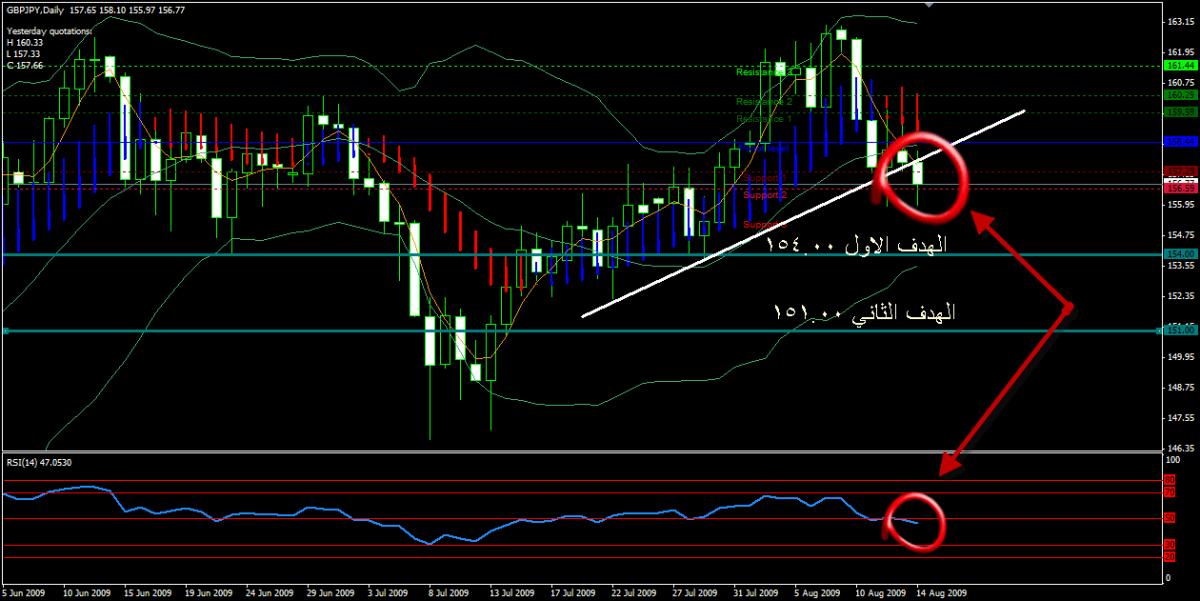Click the '10 Jun 2009' date label
The height and width of the screenshot is (601, 1200).
(x=86, y=593)
